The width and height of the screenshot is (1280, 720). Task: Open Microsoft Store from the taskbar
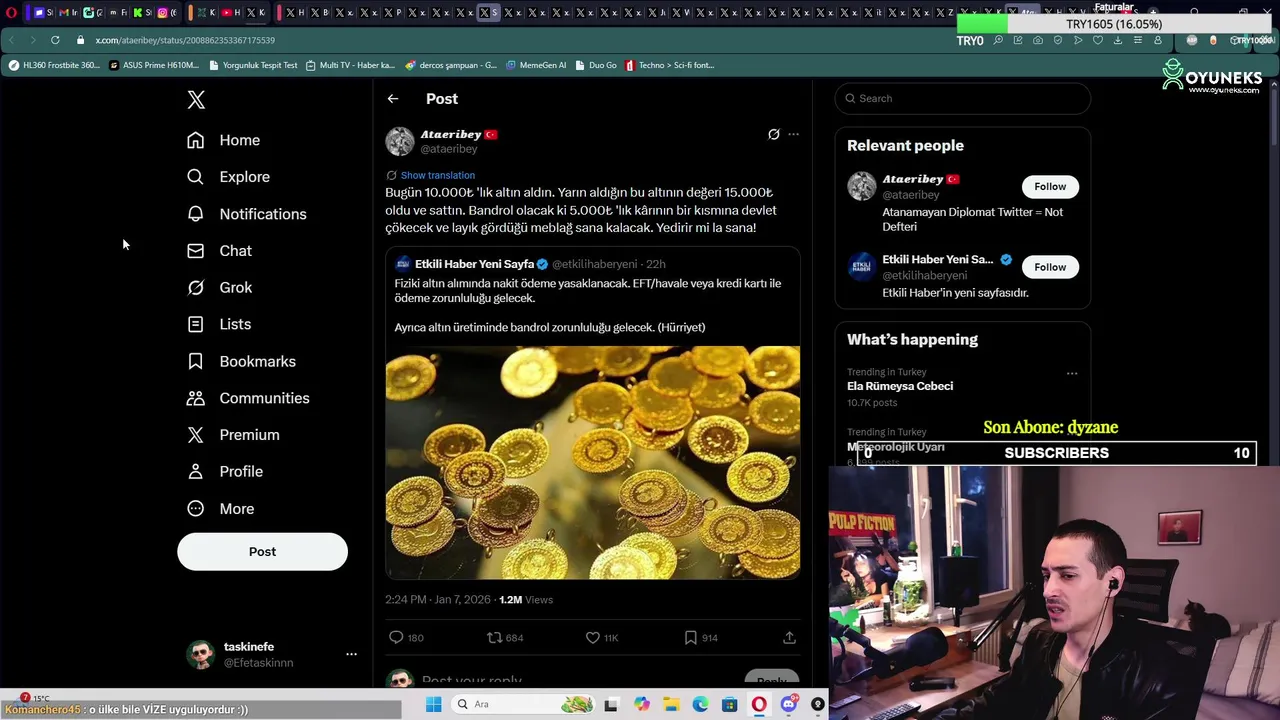point(730,704)
